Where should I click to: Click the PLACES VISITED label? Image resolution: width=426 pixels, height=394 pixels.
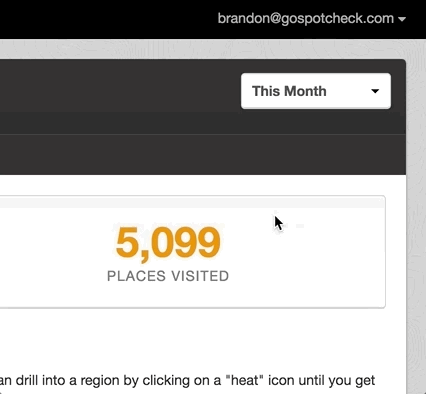pos(168,276)
